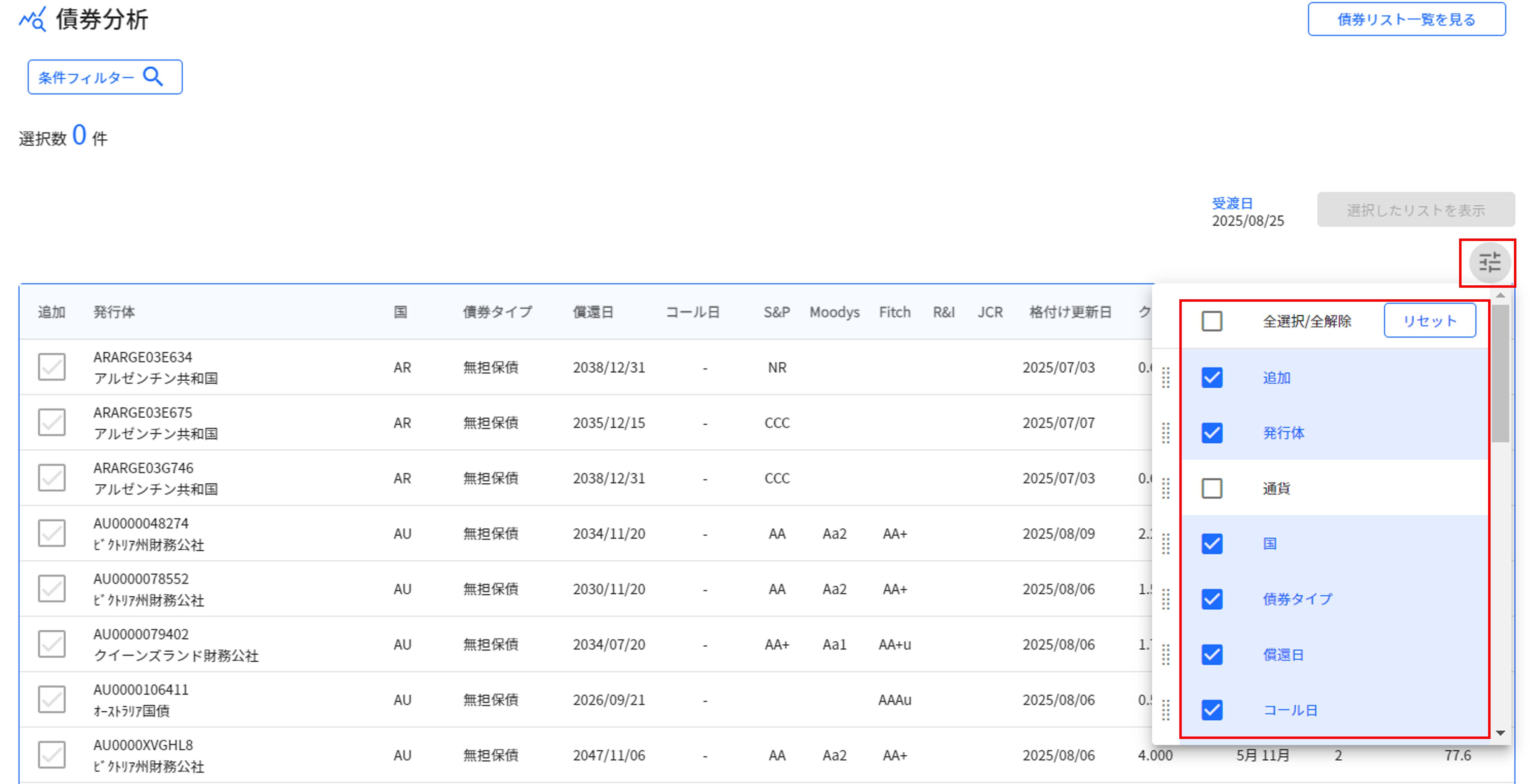
Task: Sort the table by the S&P column
Action: click(776, 312)
